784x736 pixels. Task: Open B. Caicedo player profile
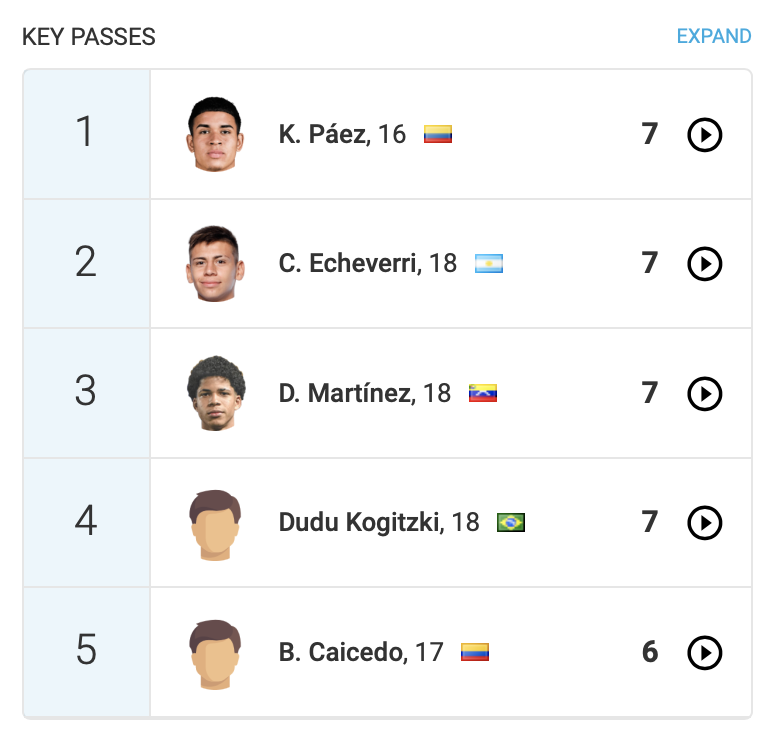point(342,652)
